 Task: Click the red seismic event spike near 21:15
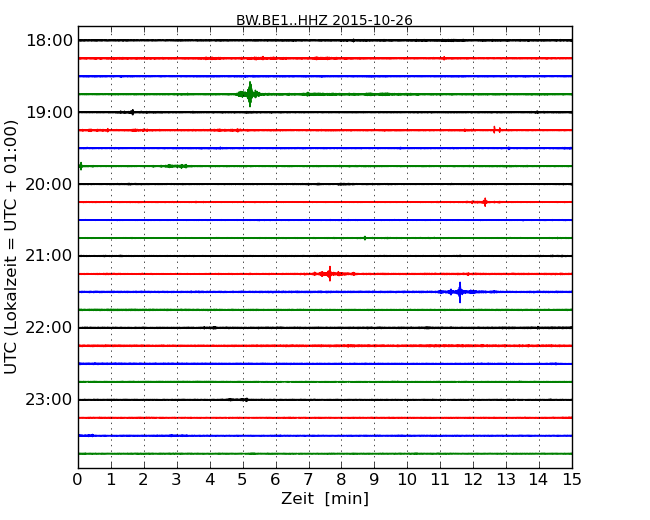click(x=330, y=274)
